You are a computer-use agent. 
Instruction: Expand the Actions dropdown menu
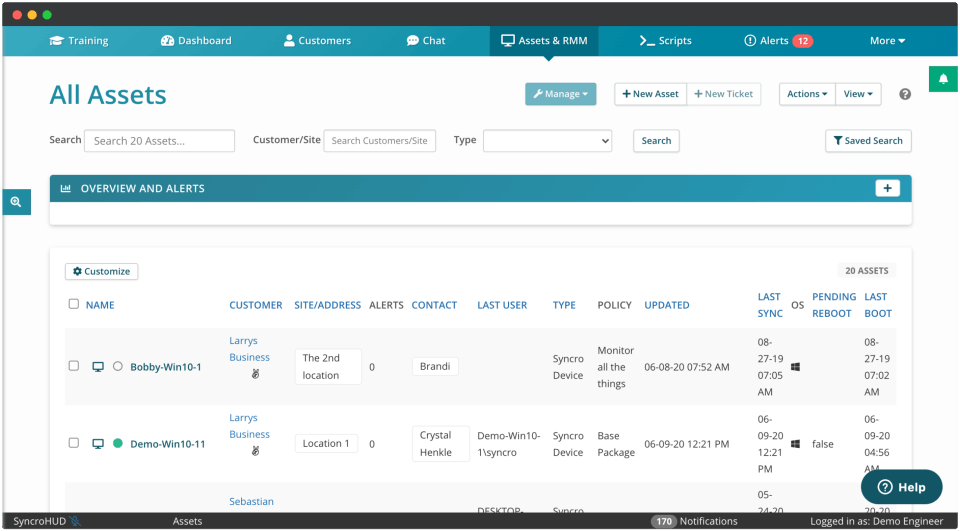pos(807,94)
